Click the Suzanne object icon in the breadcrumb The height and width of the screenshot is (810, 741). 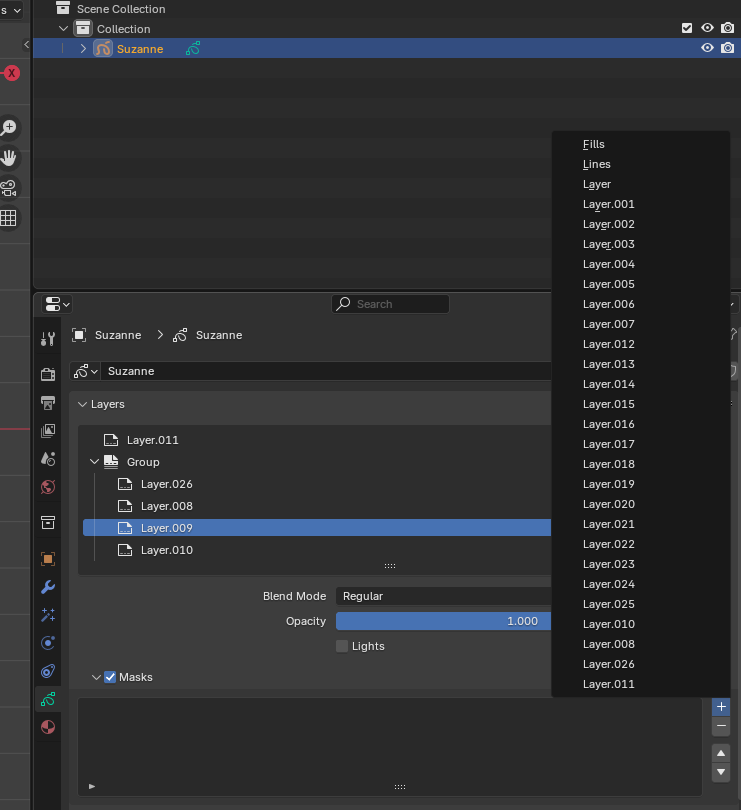(x=79, y=335)
